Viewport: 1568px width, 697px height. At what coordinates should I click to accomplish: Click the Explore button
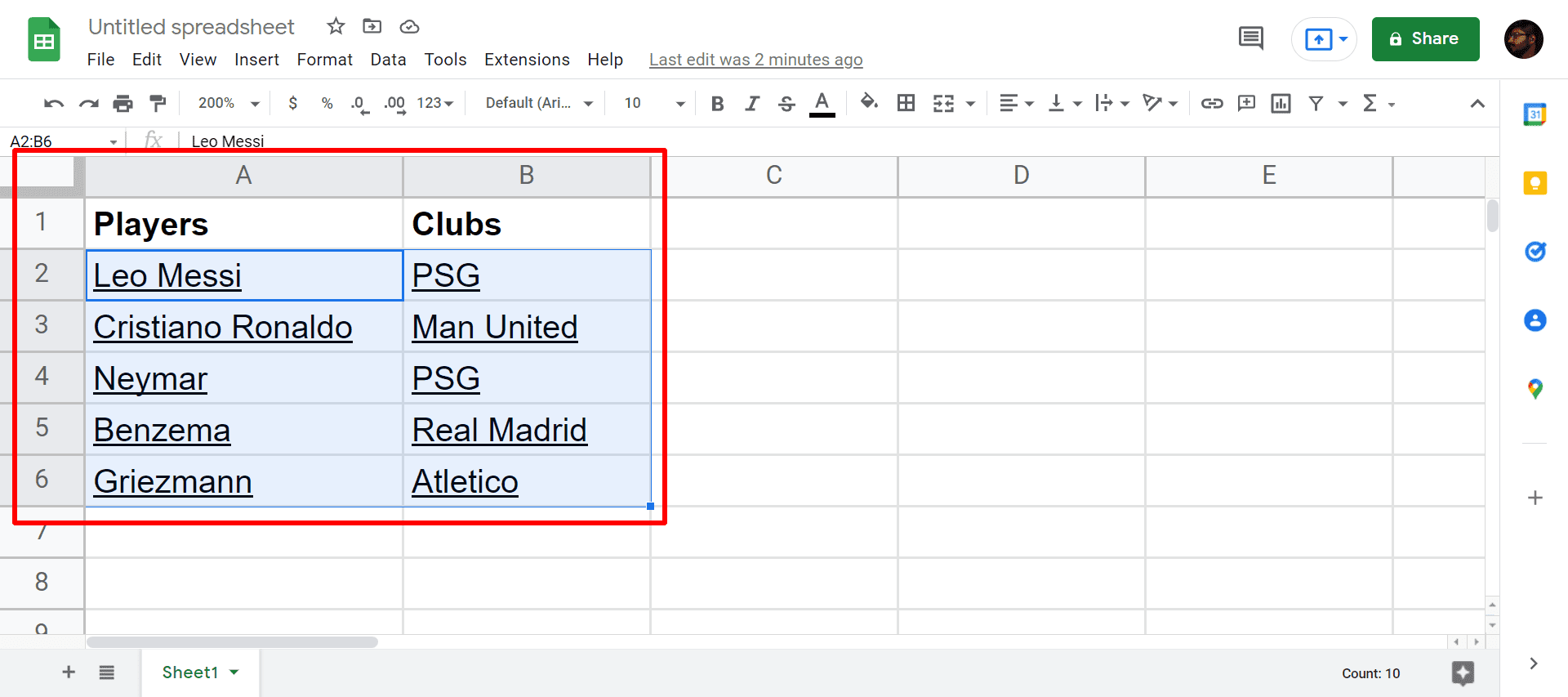1463,673
